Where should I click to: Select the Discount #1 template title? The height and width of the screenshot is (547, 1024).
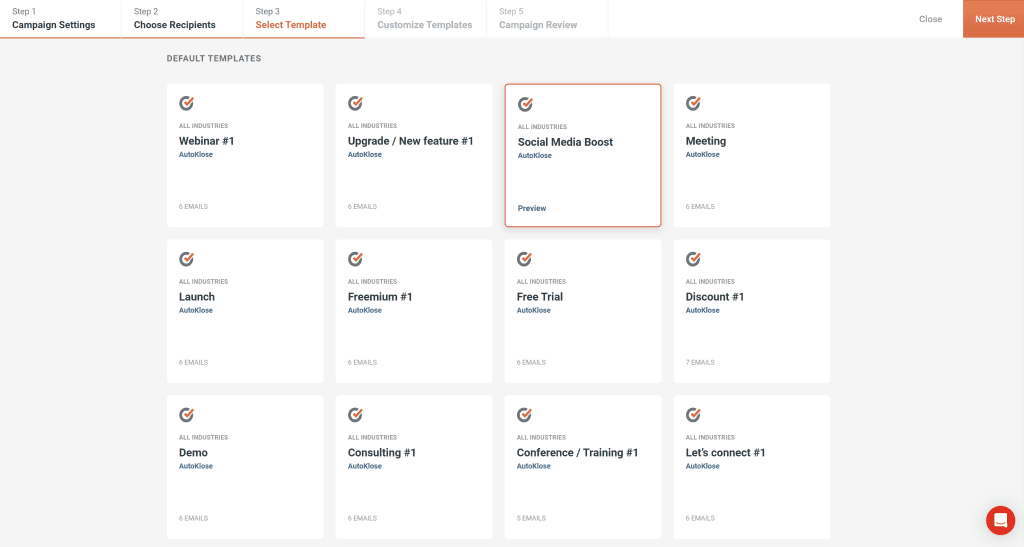[x=715, y=297]
